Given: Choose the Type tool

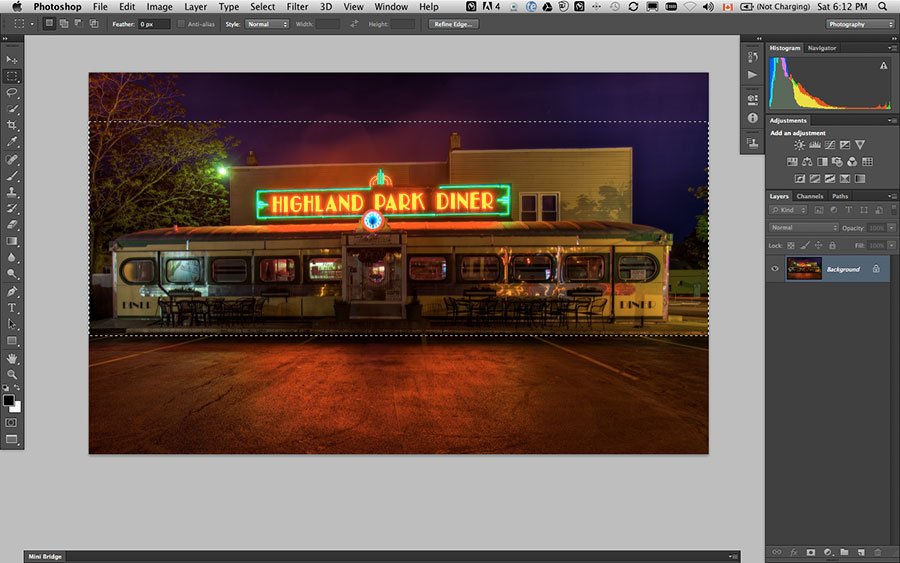Looking at the screenshot, I should [11, 308].
